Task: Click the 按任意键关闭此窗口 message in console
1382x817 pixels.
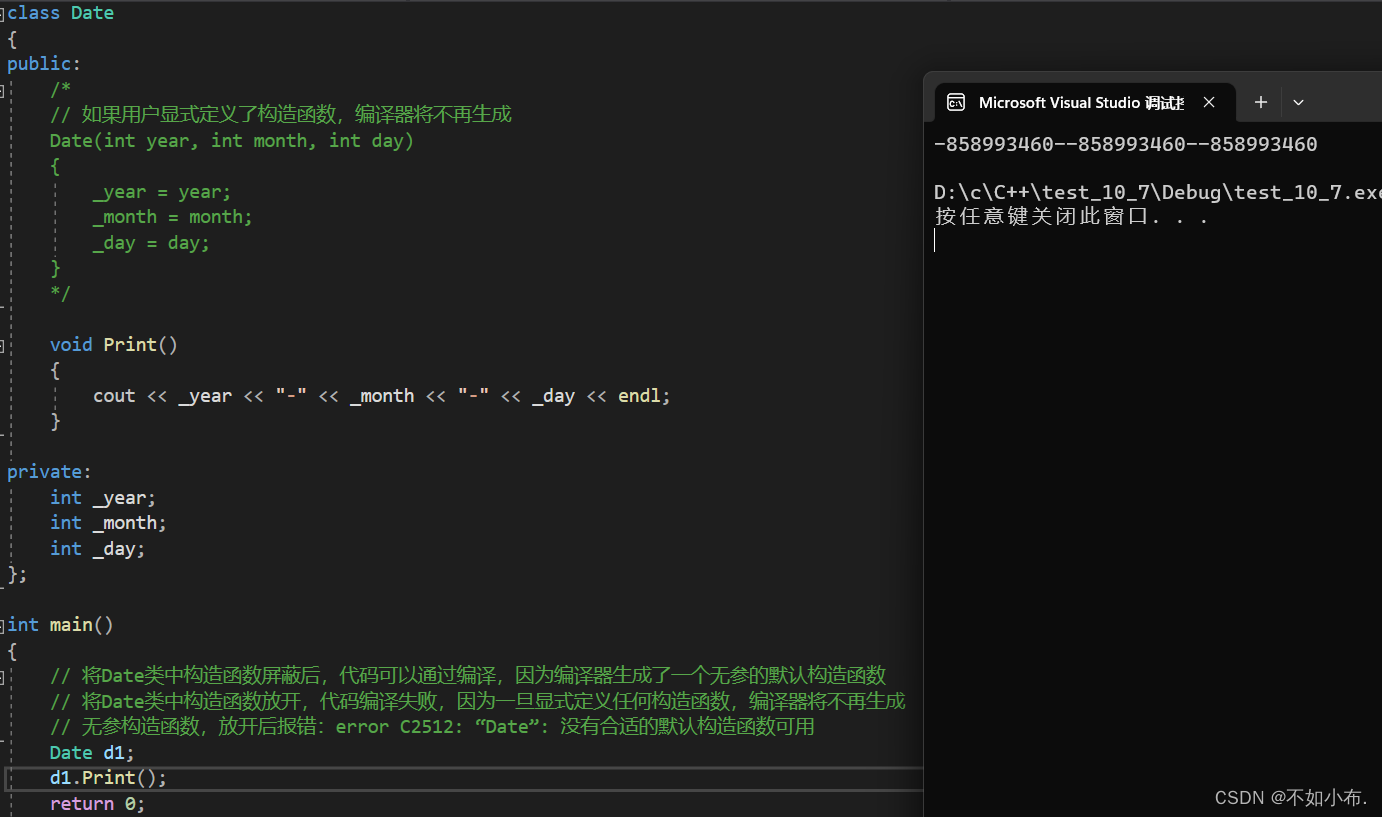Action: [1071, 216]
